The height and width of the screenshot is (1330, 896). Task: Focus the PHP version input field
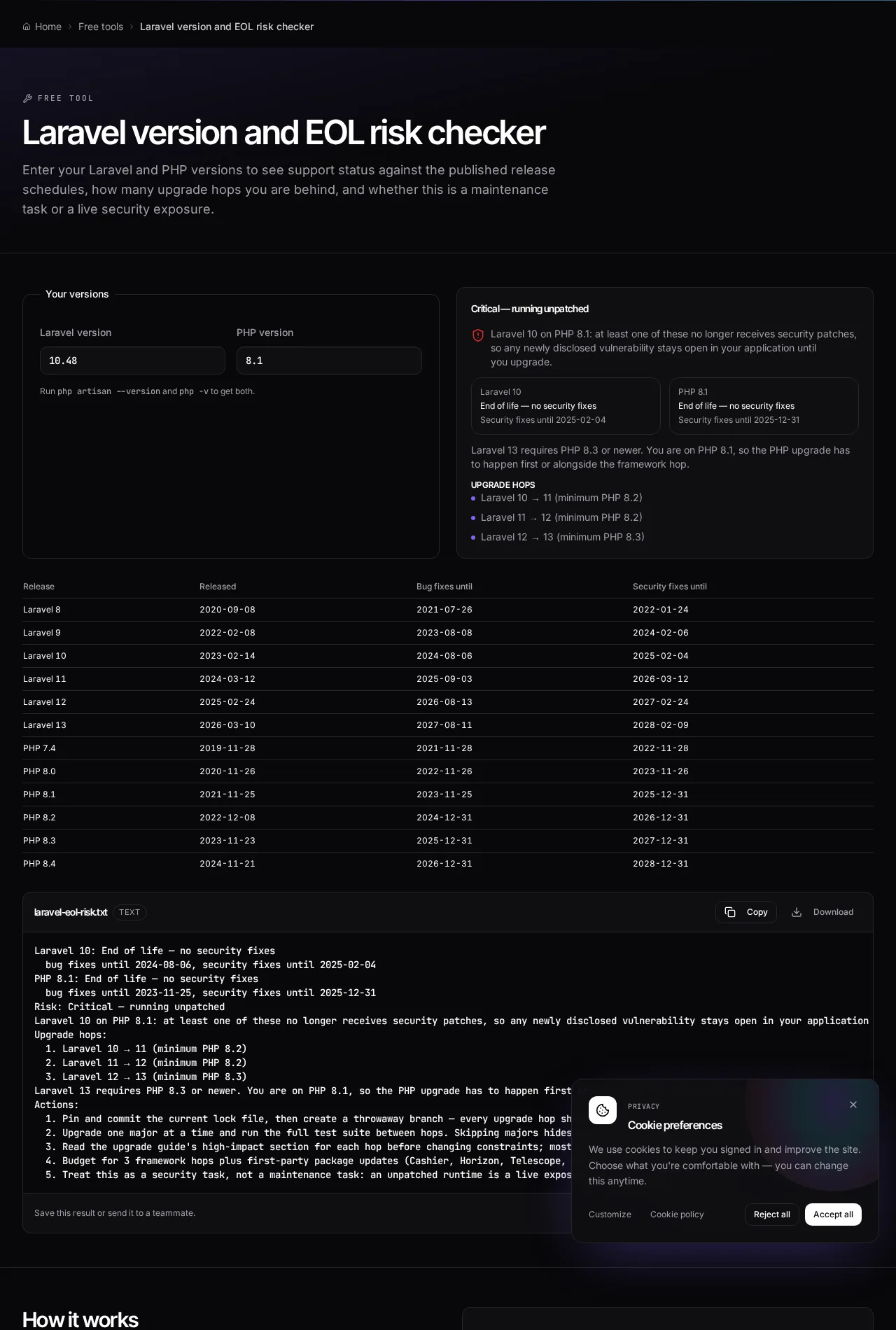(329, 360)
